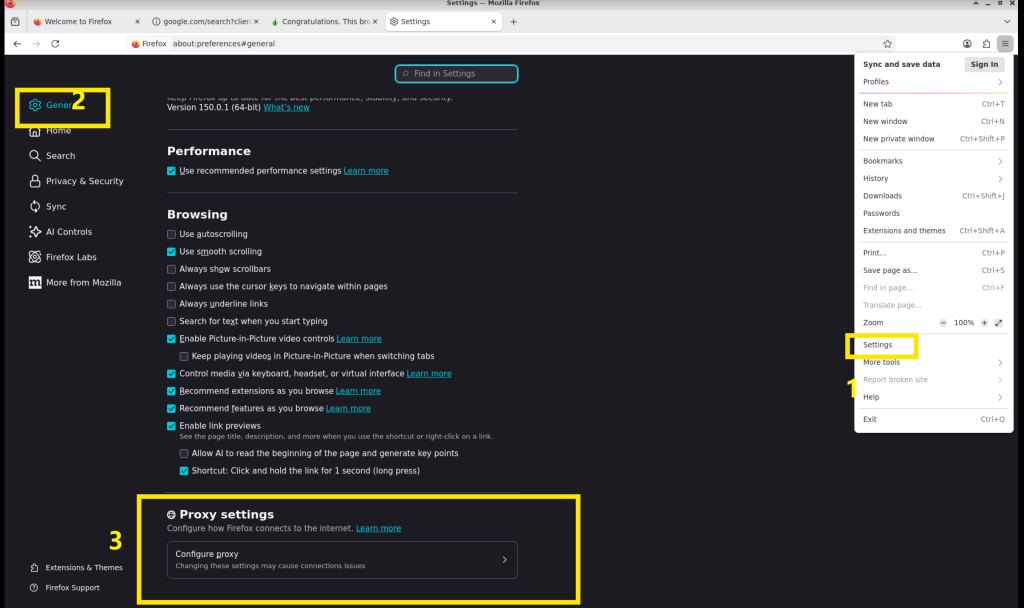Open the Firefox application menu hamburger icon
The width and height of the screenshot is (1024, 608).
tap(1004, 44)
